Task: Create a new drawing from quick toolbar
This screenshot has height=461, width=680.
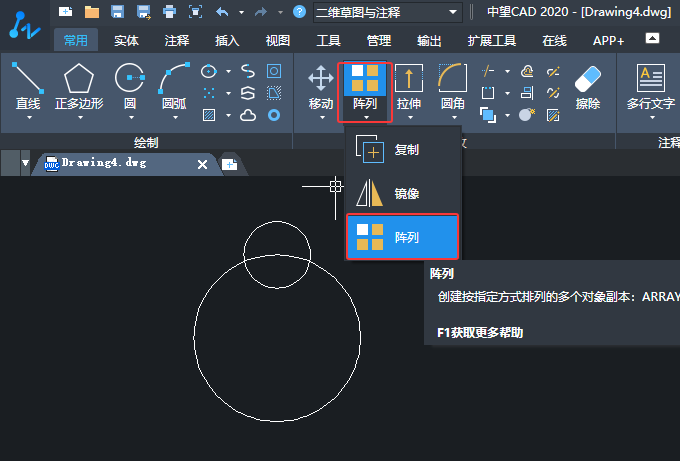Action: coord(65,12)
